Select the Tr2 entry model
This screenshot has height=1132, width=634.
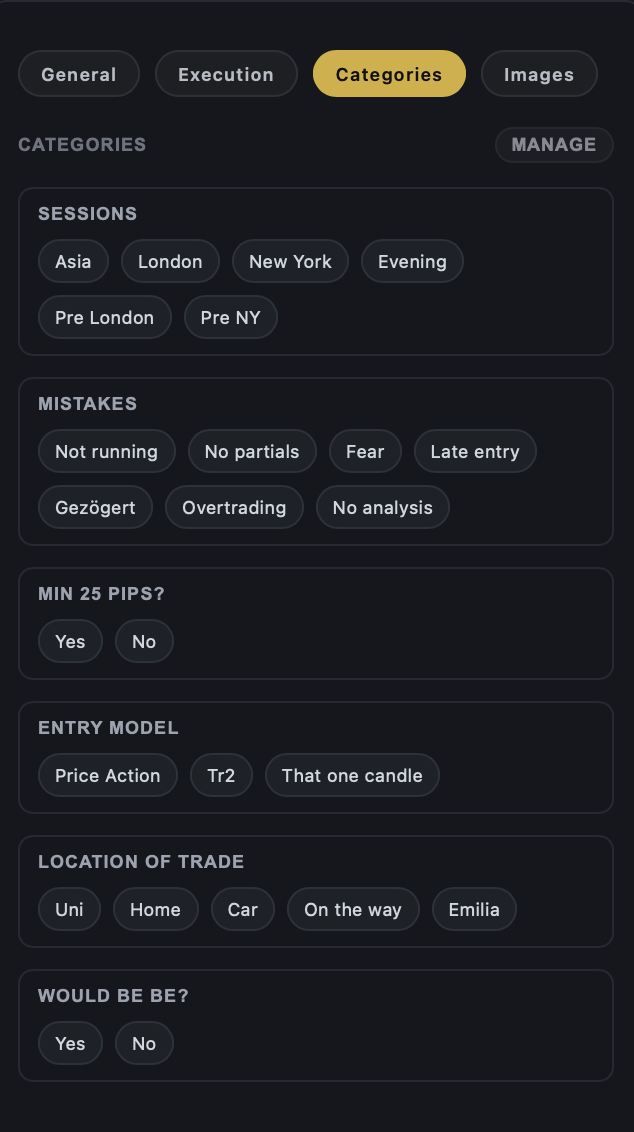221,775
